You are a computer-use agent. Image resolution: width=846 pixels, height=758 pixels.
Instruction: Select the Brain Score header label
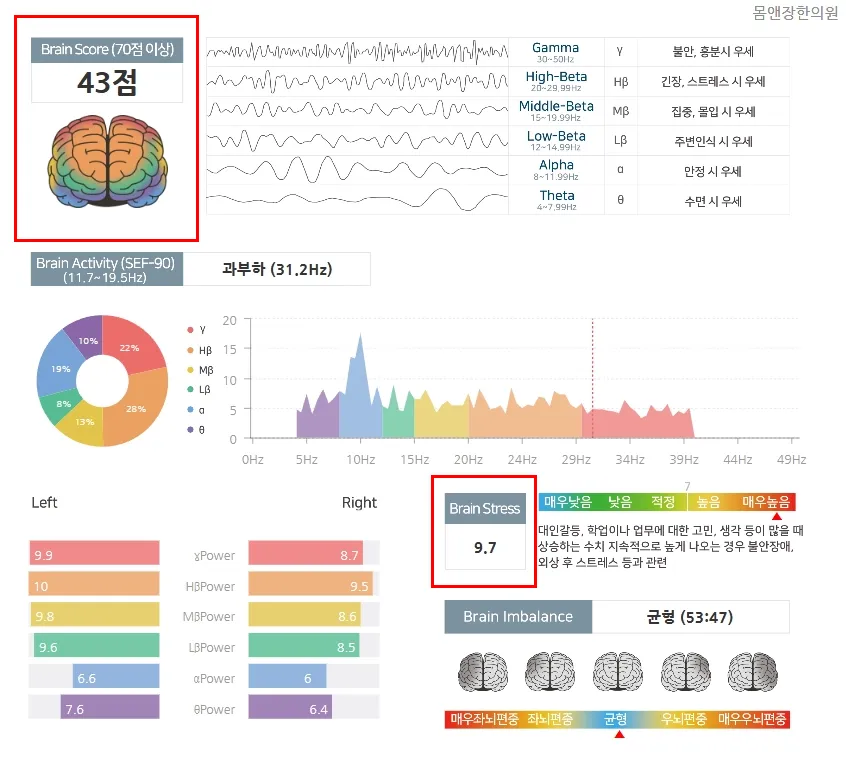(107, 50)
